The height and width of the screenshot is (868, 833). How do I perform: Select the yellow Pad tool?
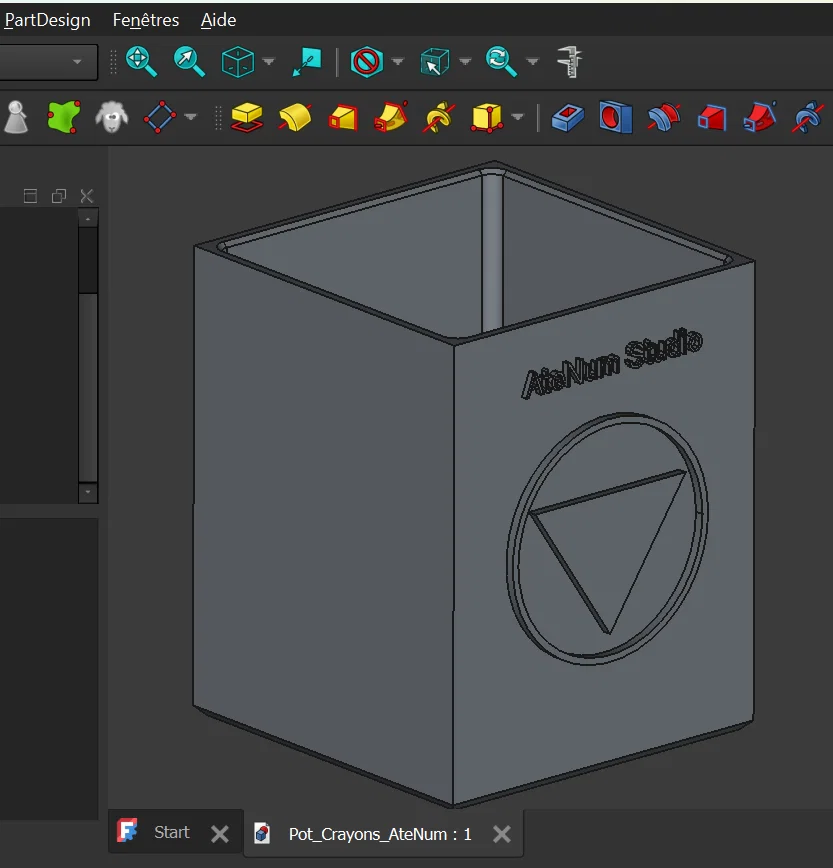point(247,117)
